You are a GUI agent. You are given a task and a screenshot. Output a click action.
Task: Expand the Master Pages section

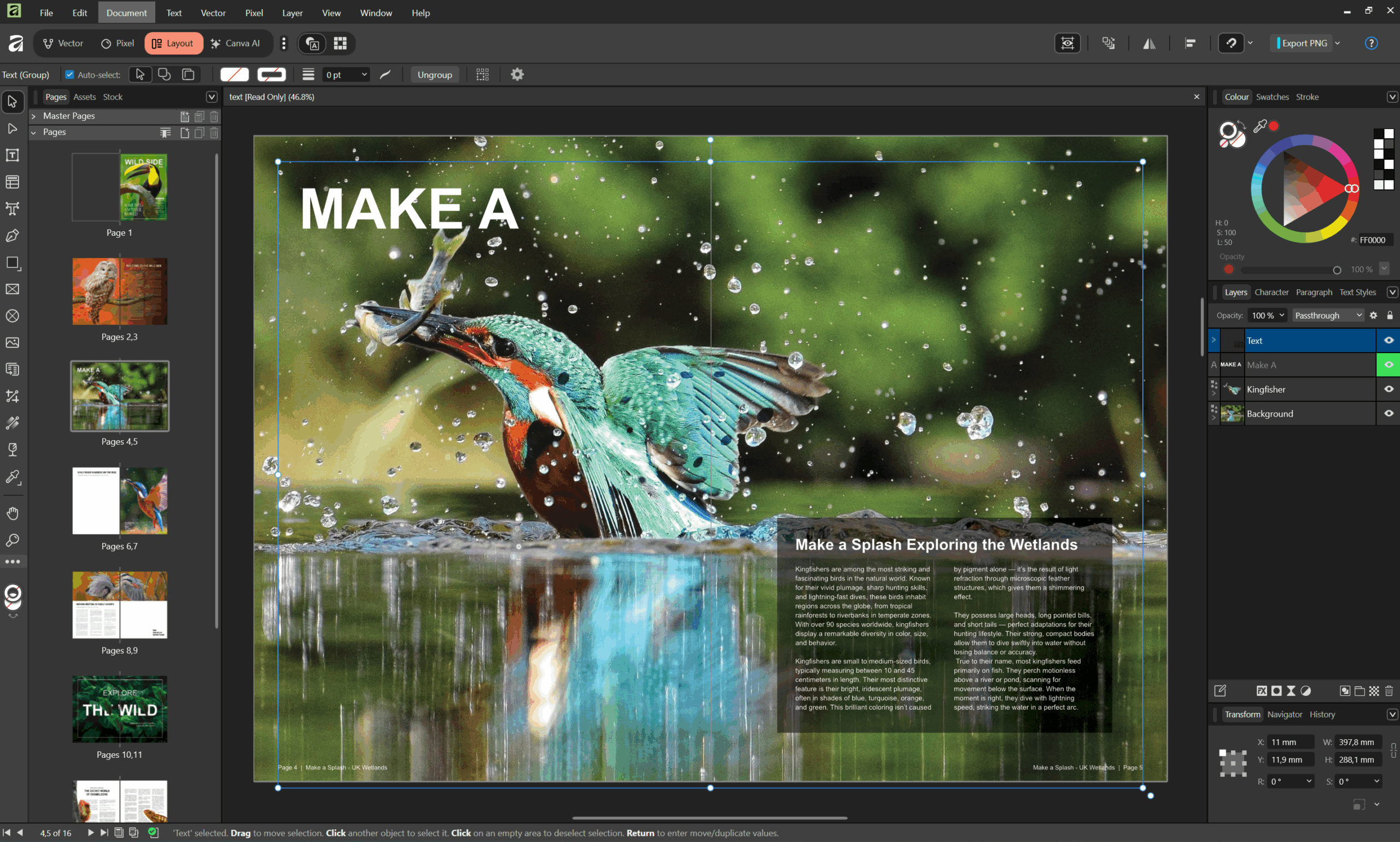pos(33,116)
